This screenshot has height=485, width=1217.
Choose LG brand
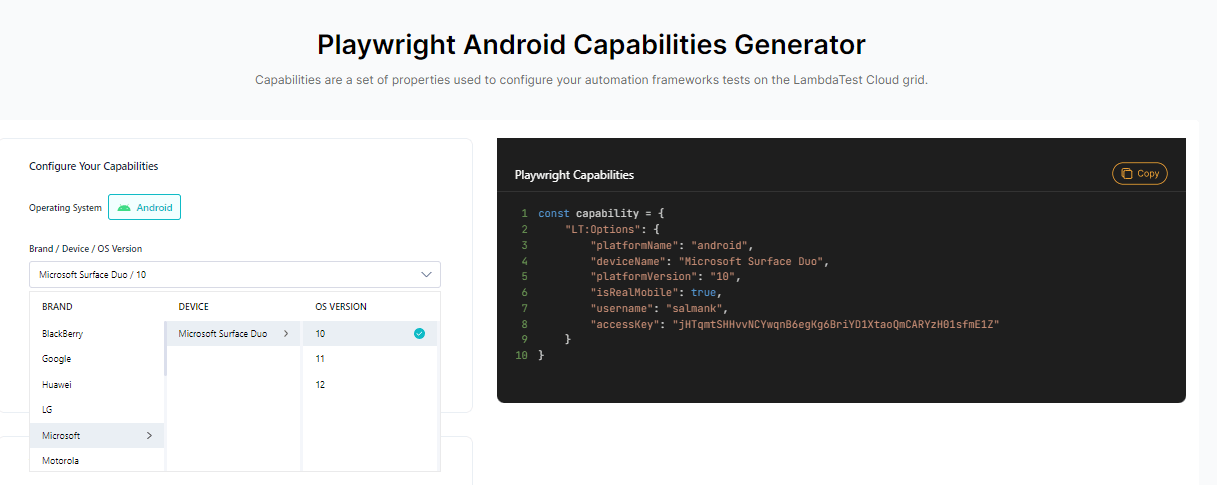(x=97, y=410)
